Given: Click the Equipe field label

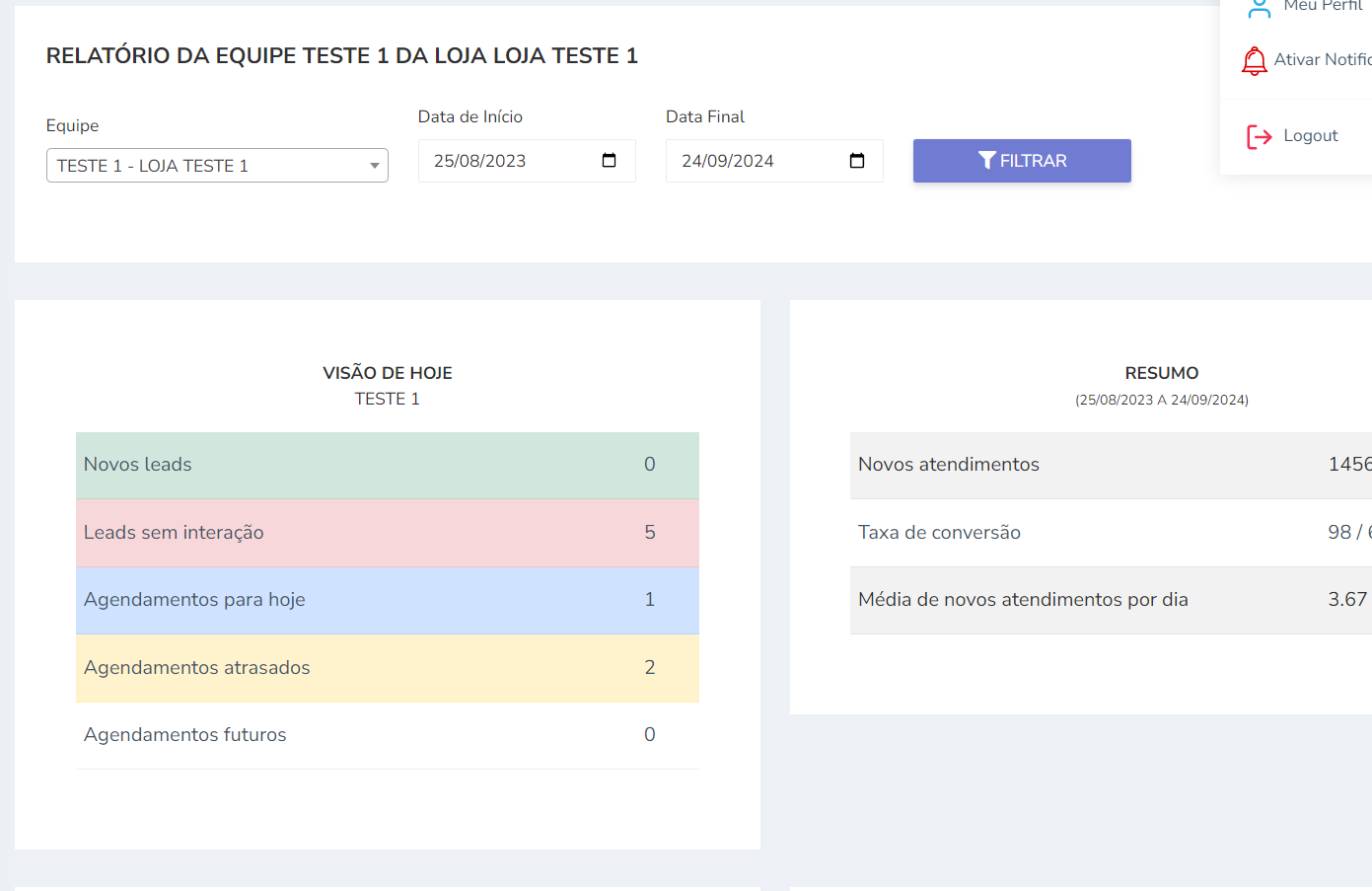Looking at the screenshot, I should point(72,126).
